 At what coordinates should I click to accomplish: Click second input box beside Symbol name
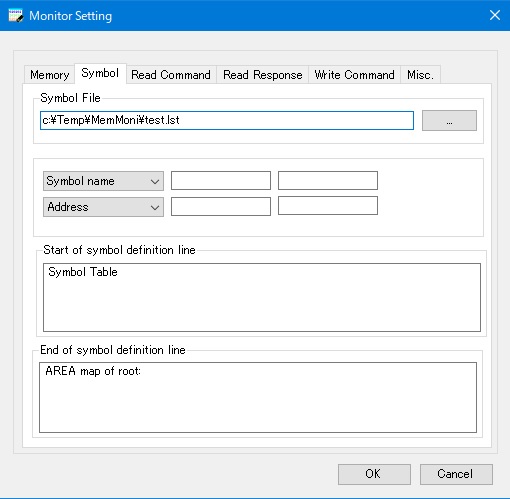328,180
